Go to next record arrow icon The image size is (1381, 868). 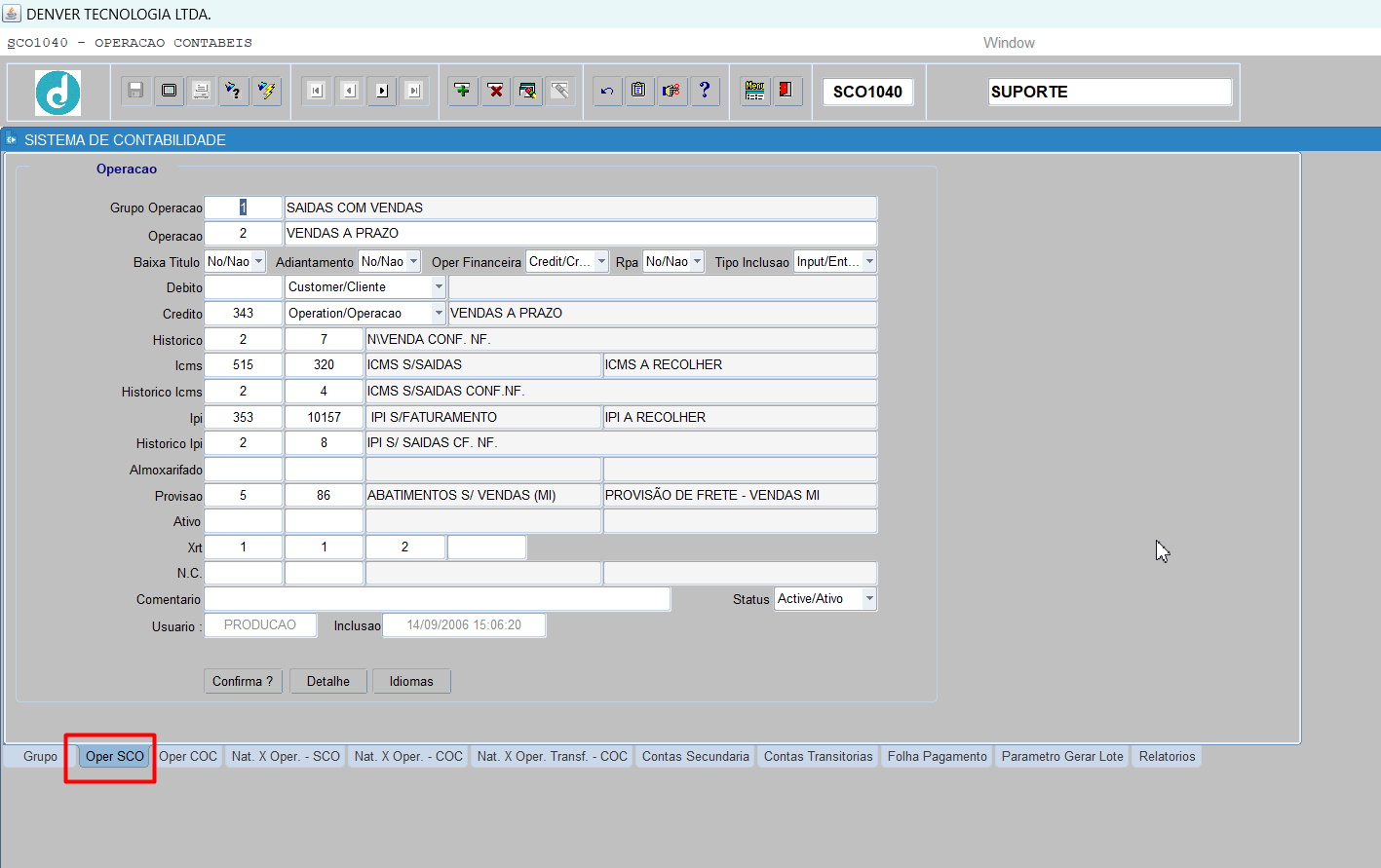382,91
